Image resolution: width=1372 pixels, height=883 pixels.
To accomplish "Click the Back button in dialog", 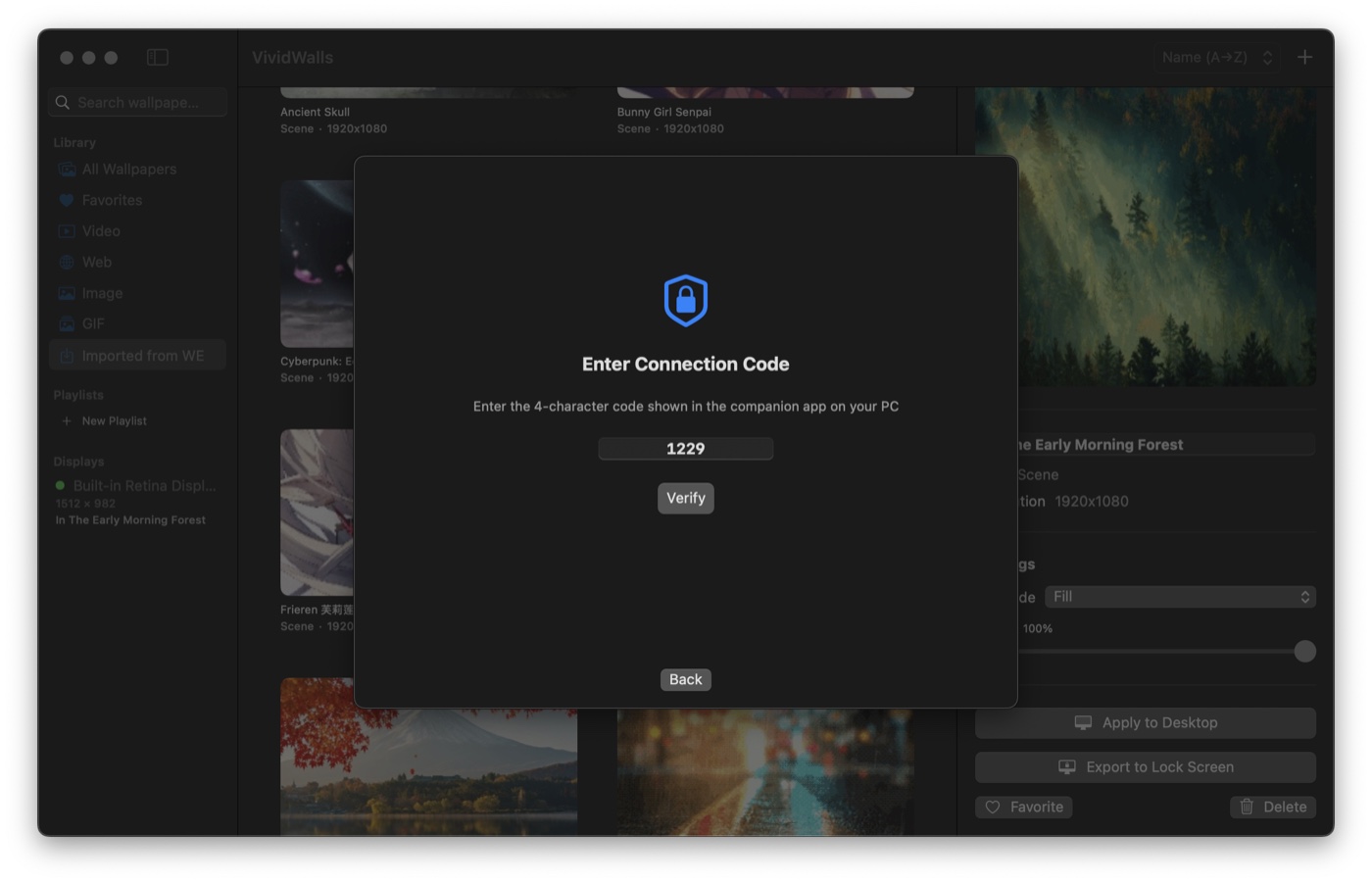I will point(685,679).
